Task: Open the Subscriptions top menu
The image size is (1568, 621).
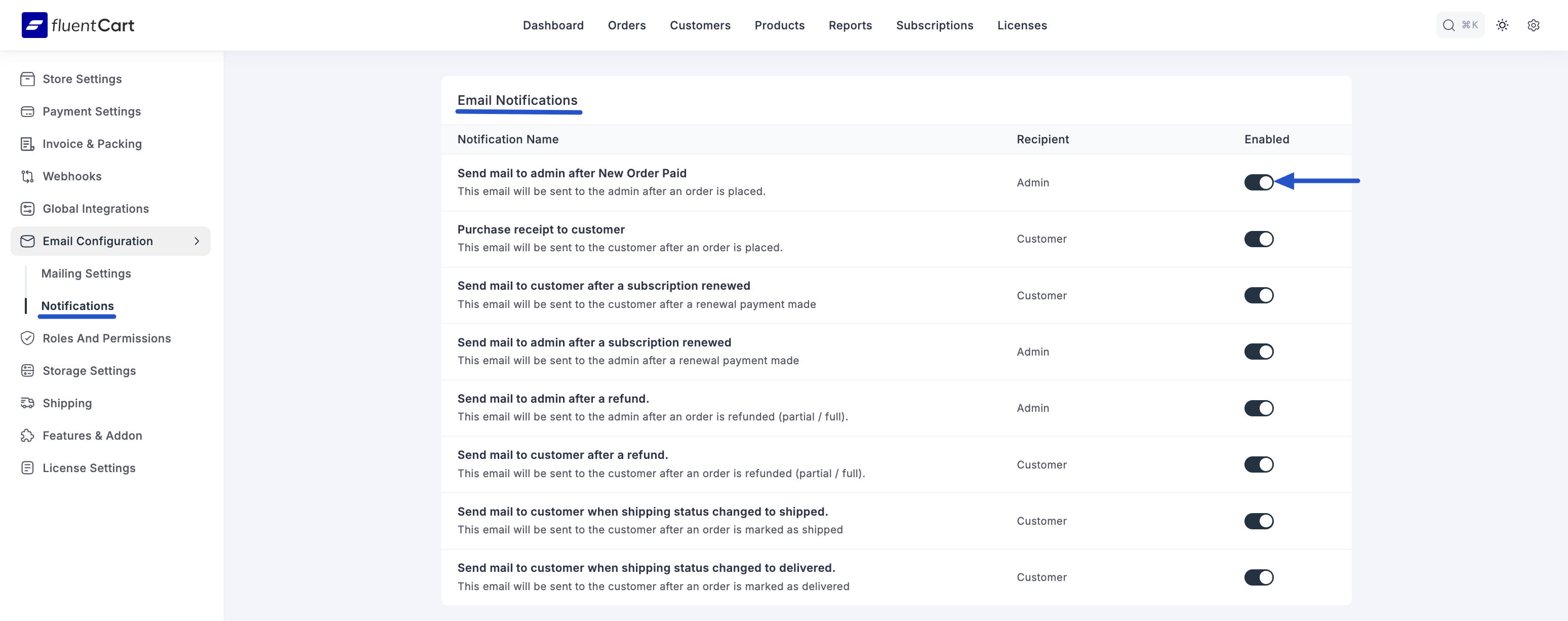Action: 934,25
